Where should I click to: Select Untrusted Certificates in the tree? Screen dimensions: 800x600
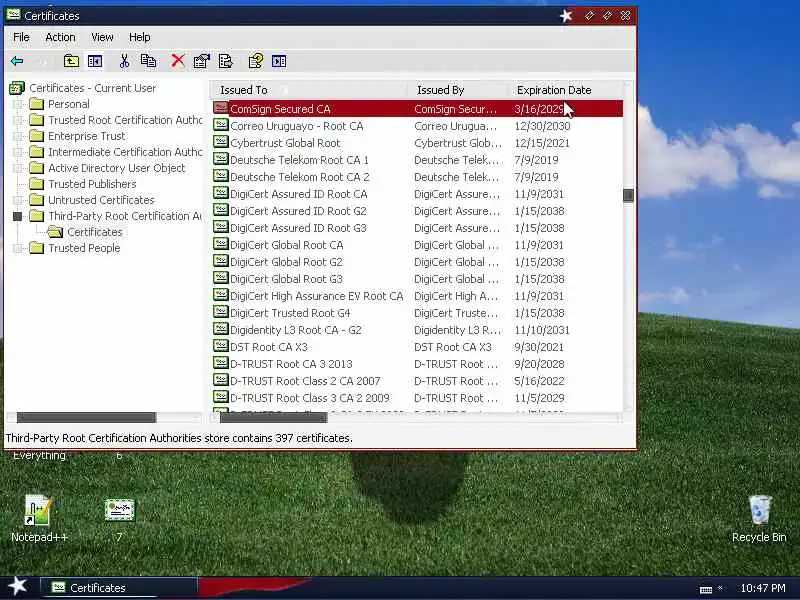(101, 200)
